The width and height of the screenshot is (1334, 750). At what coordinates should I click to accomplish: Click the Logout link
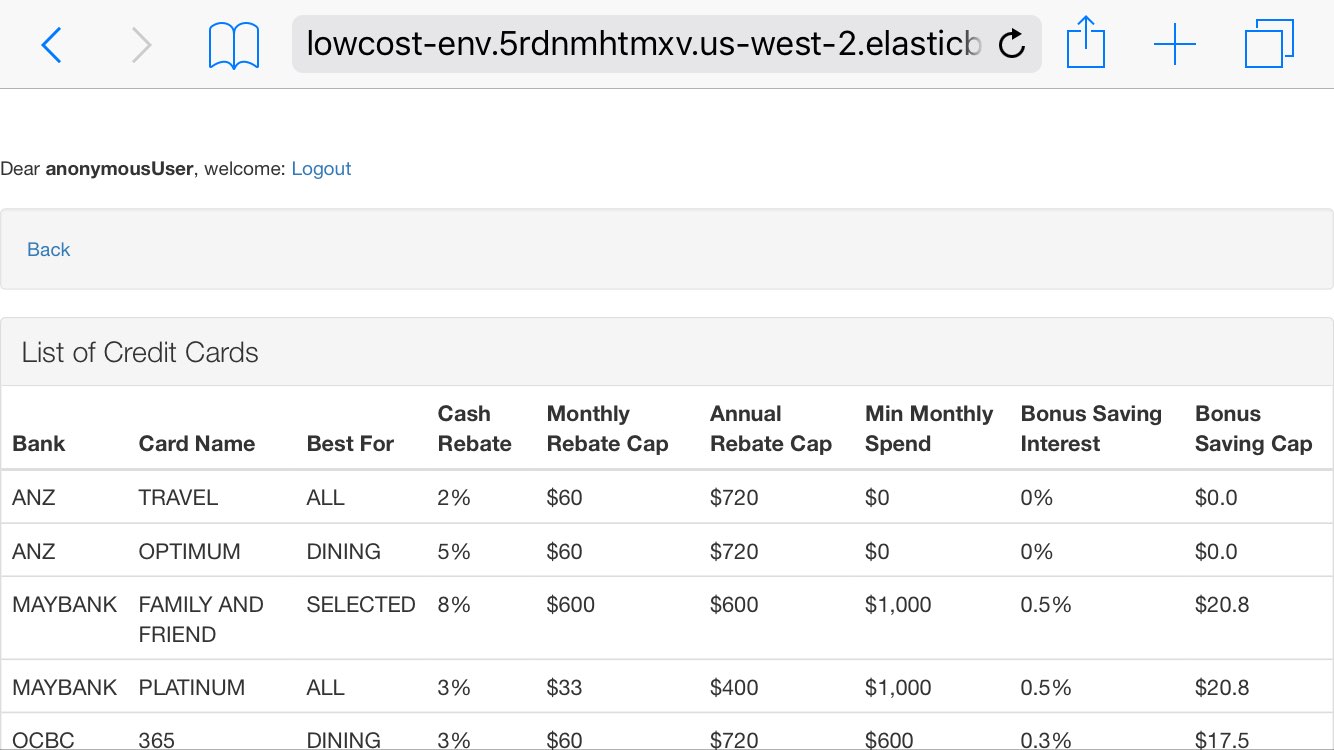(321, 169)
